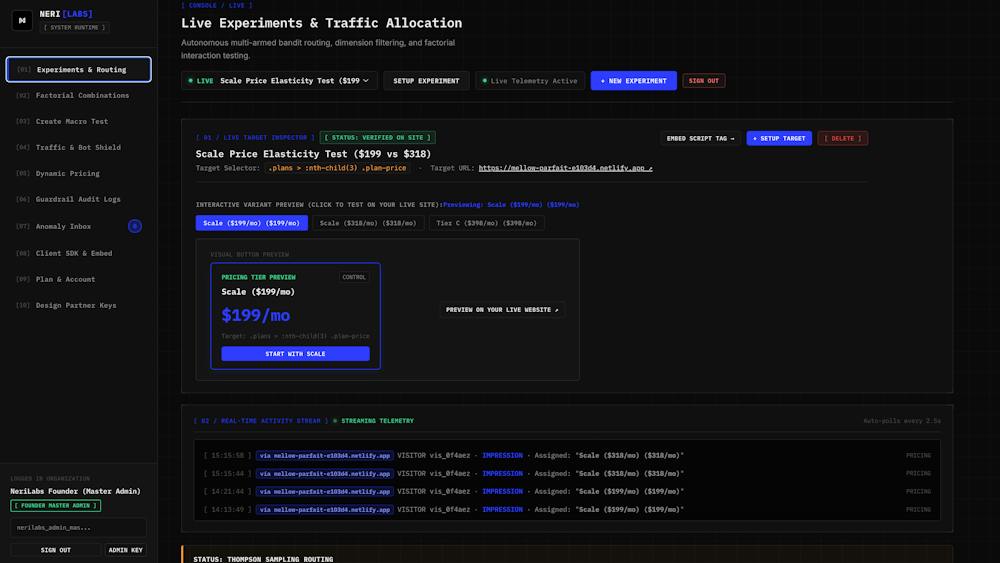Click the Founder Master Admin badge
Image resolution: width=1000 pixels, height=563 pixels.
(x=55, y=506)
